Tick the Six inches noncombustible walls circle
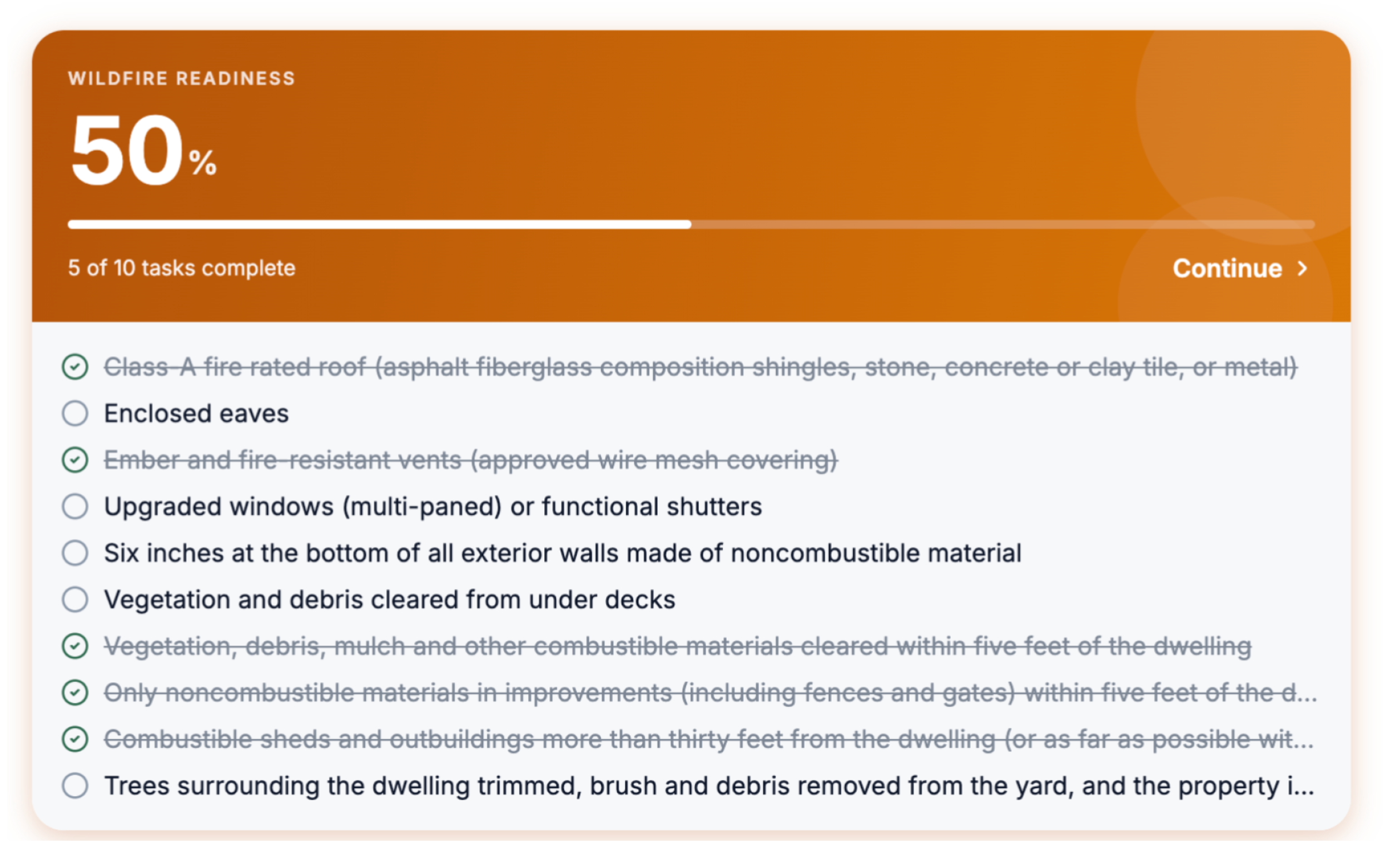 [75, 553]
